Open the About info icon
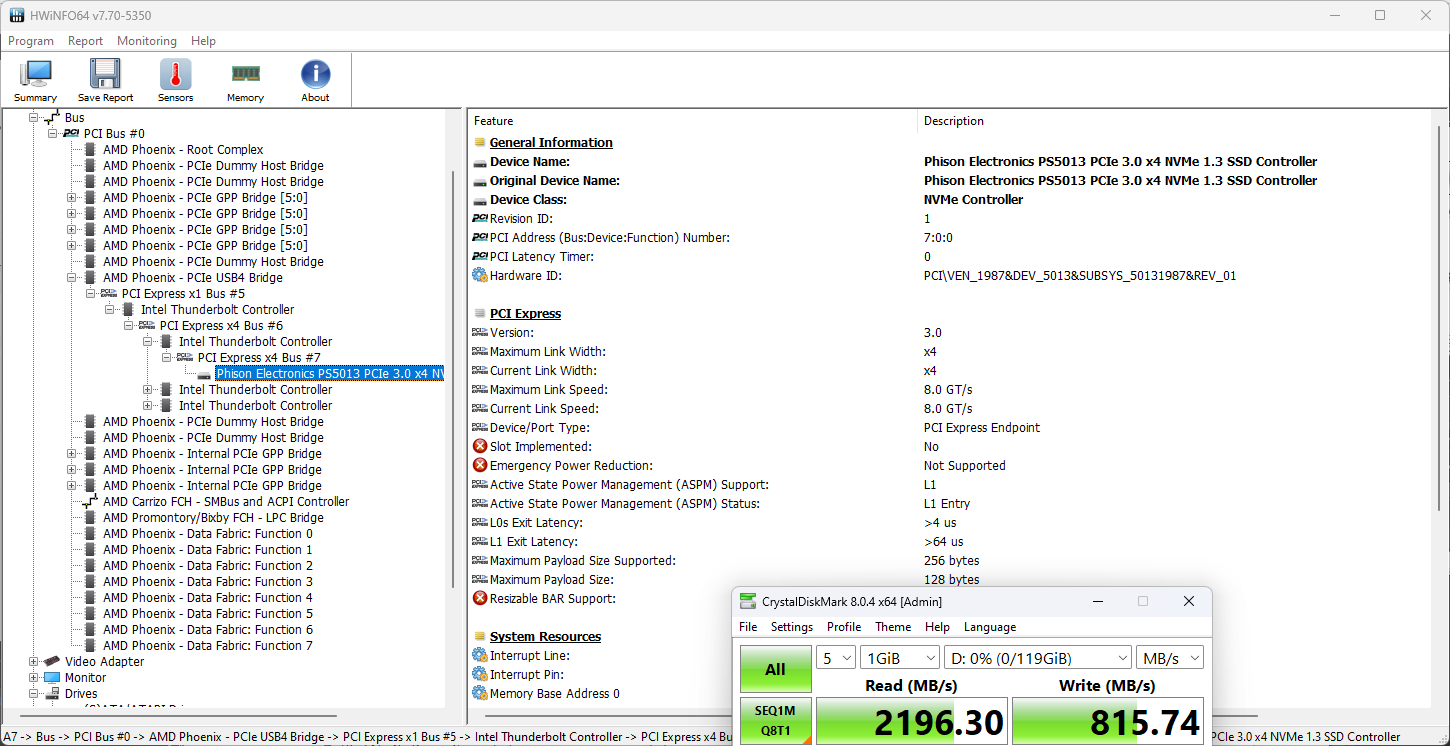The image size is (1450, 746). coord(315,80)
